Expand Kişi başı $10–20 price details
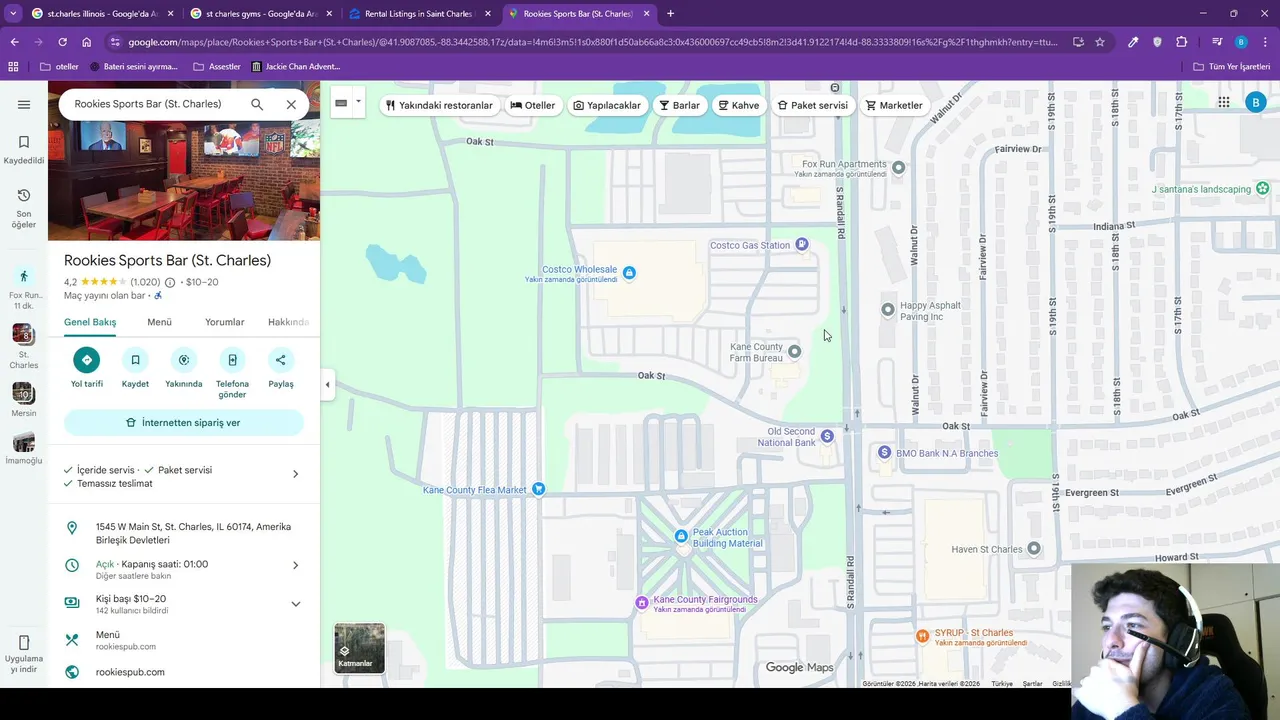 [x=295, y=604]
